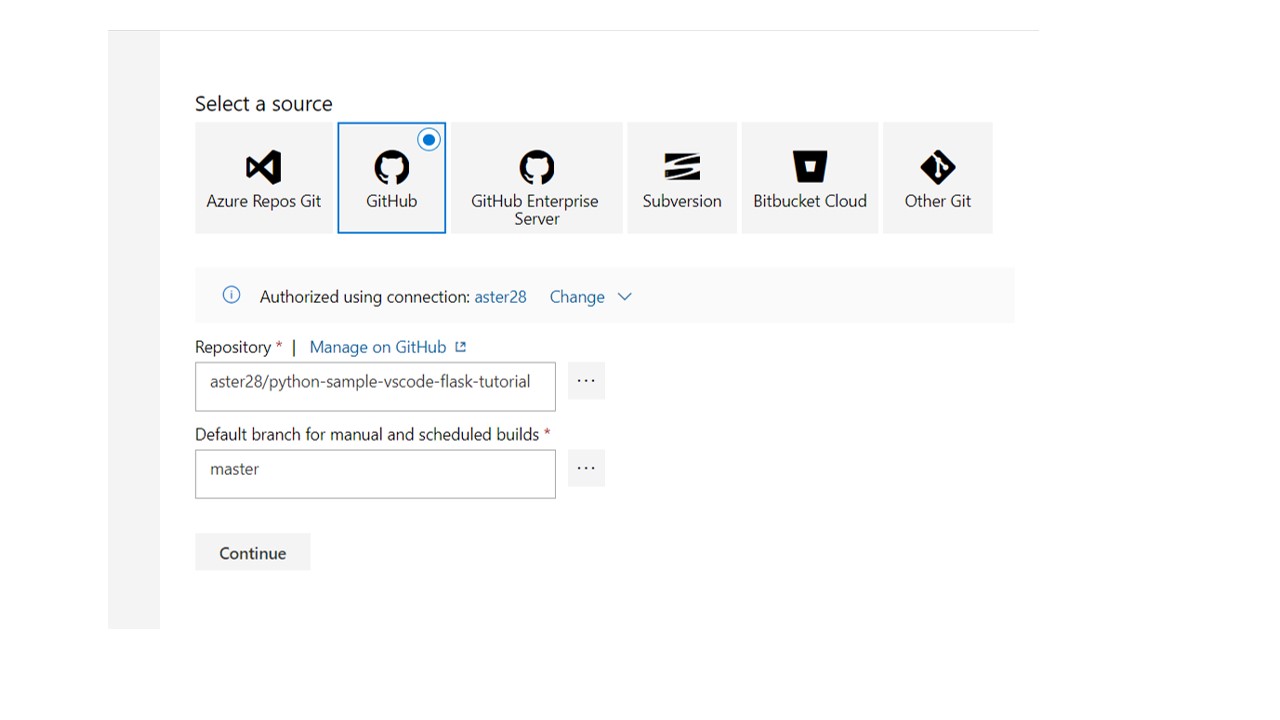Screen dimensions: 1280x720
Task: Focus the Default branch input field showing master
Action: (x=375, y=474)
